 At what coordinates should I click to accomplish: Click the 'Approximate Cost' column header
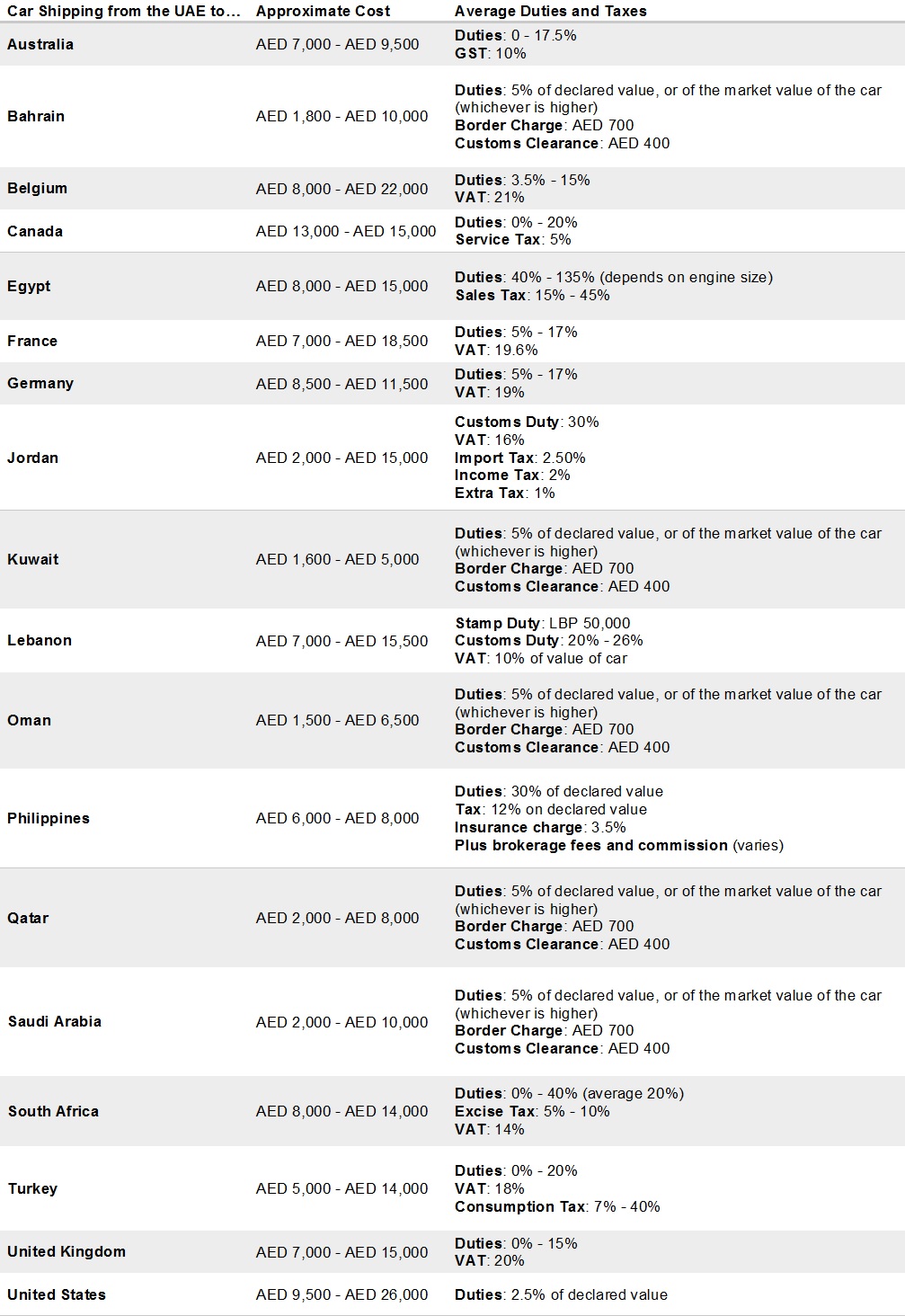tap(323, 11)
